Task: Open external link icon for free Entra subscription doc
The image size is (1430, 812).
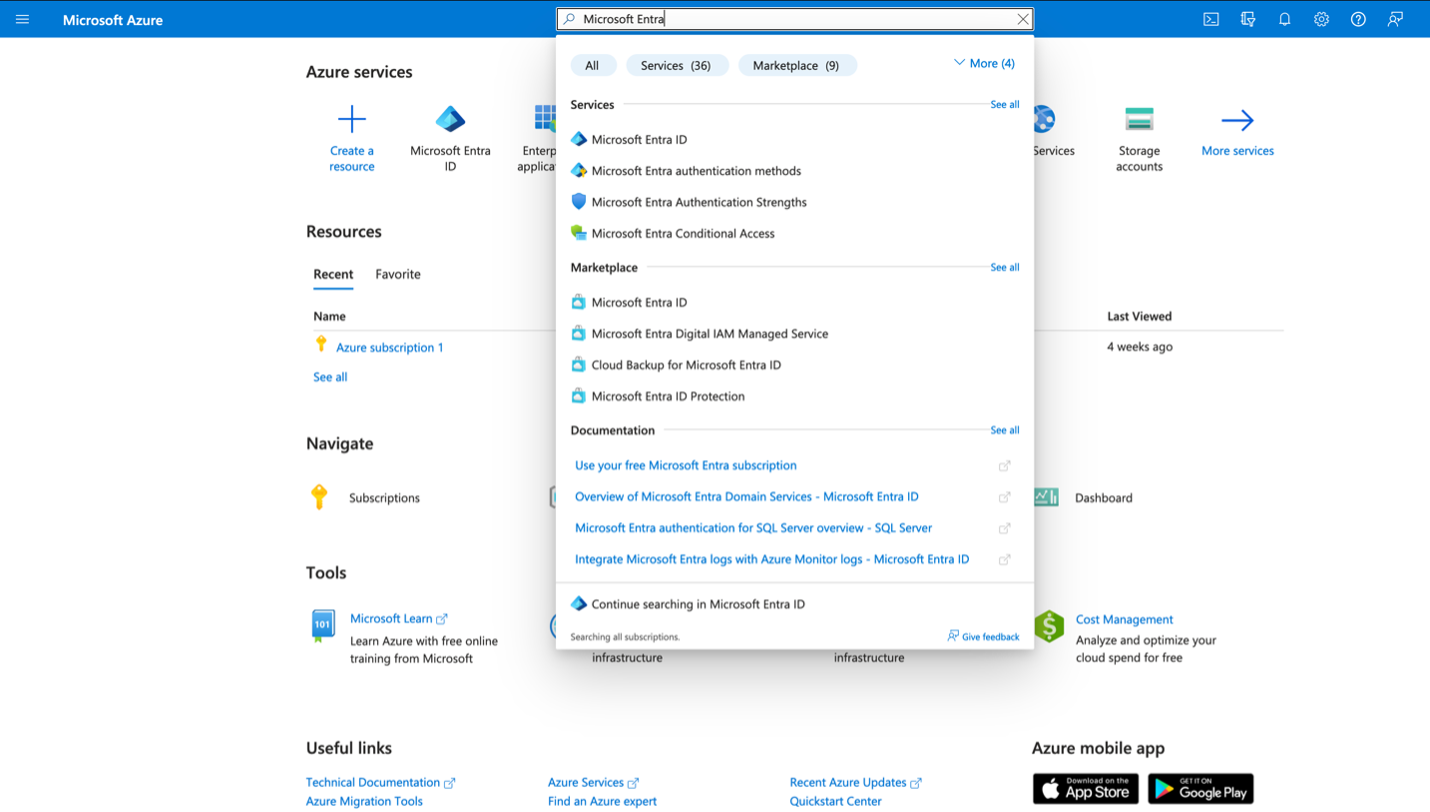Action: [1005, 466]
